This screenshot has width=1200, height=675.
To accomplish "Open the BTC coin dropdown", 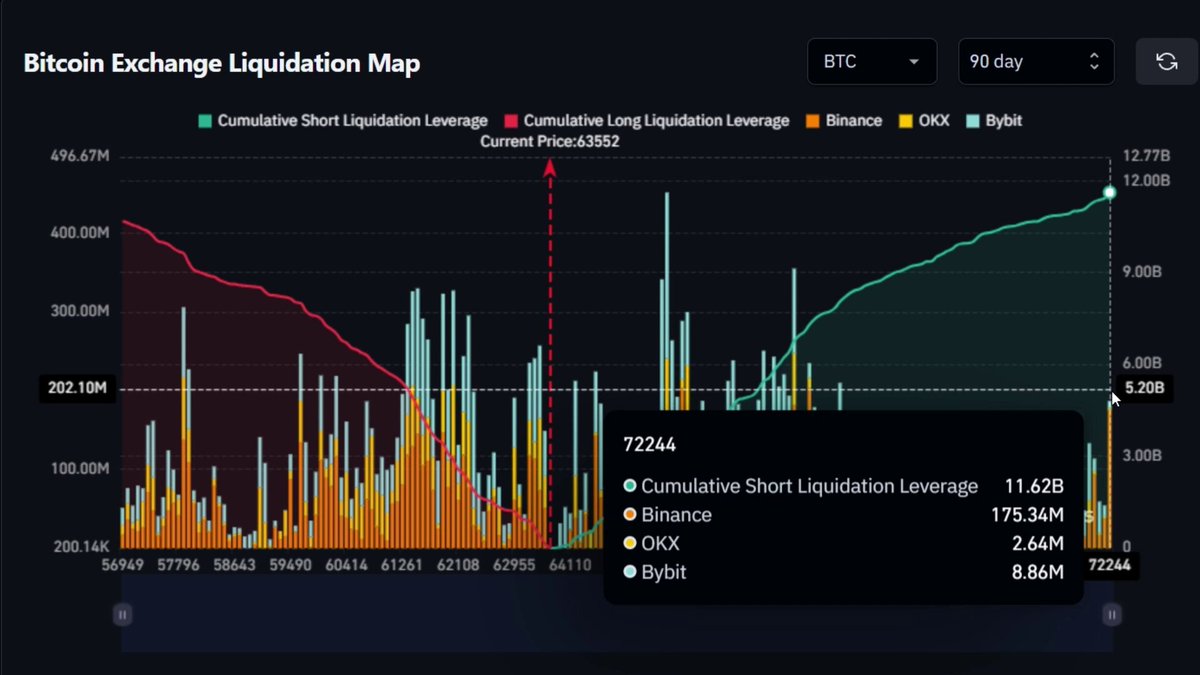I will (872, 62).
